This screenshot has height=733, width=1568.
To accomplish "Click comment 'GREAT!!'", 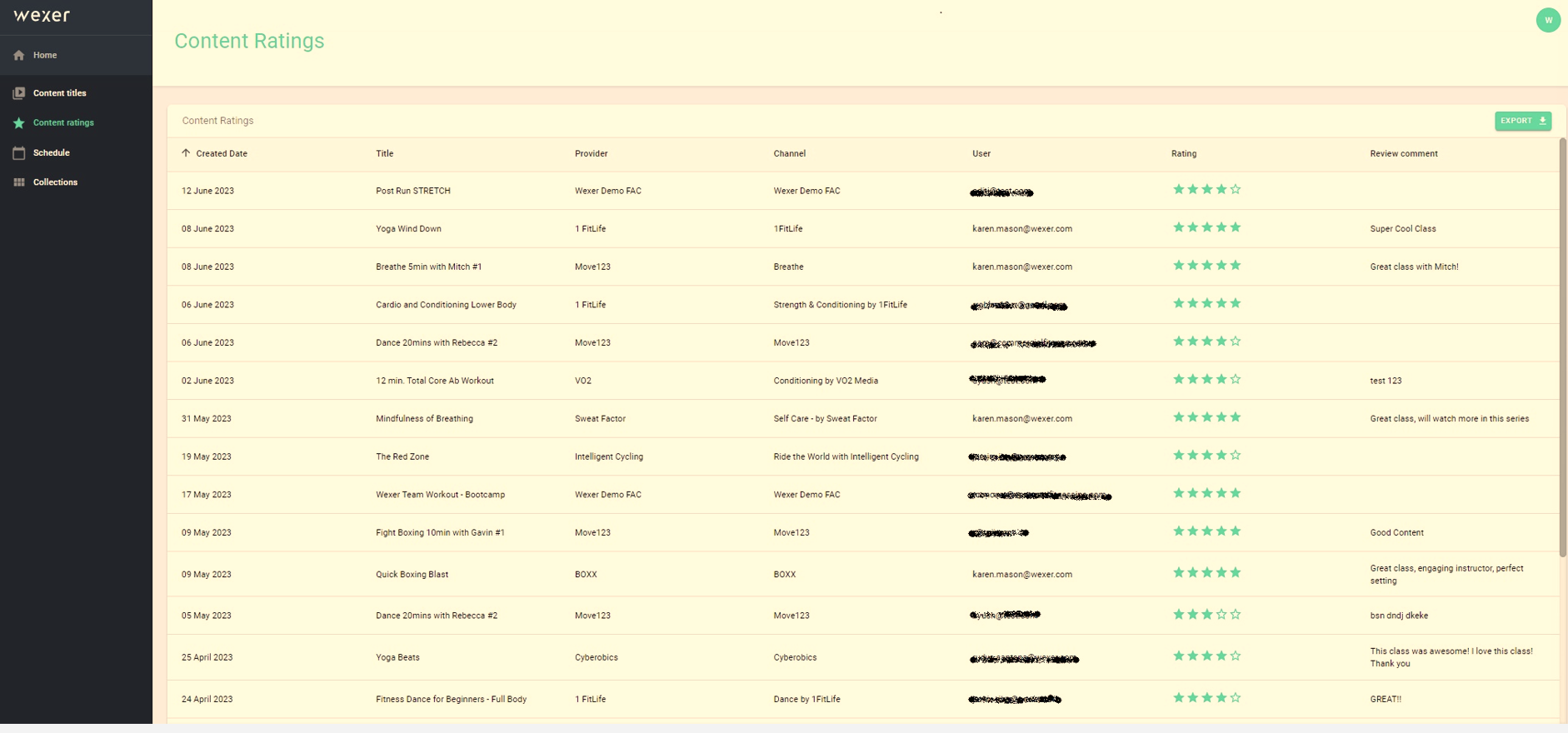I will [1386, 700].
